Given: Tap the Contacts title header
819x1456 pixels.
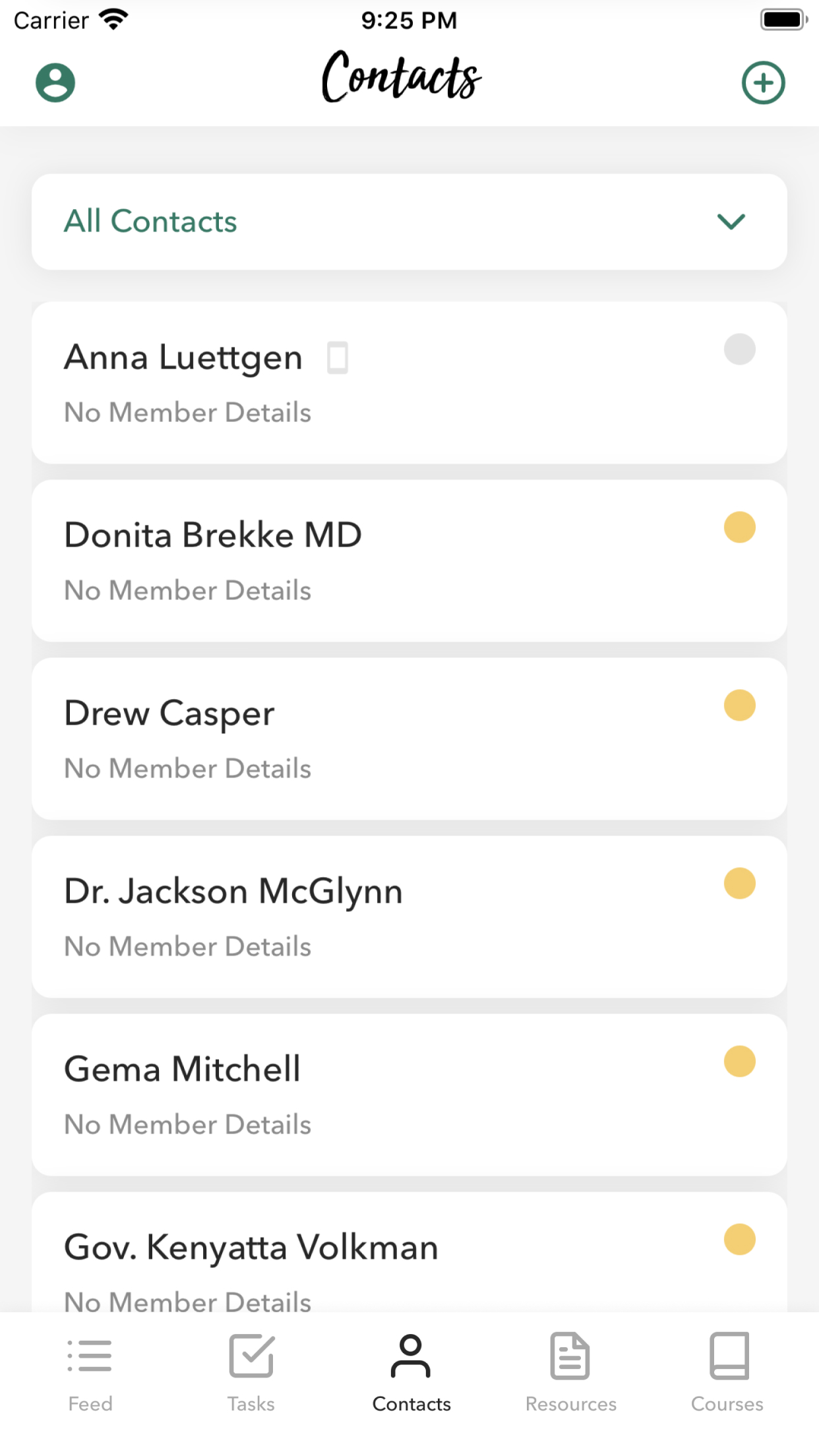Looking at the screenshot, I should 402,77.
